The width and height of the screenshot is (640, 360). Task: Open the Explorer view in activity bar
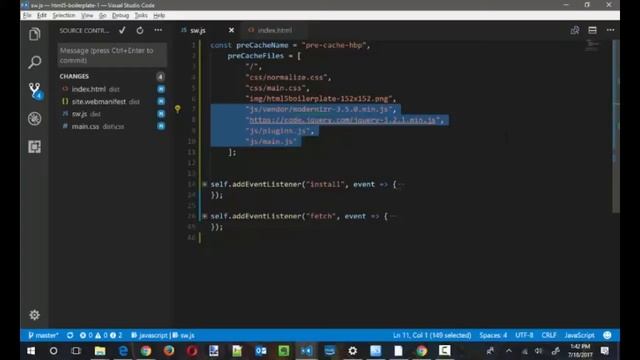35,34
